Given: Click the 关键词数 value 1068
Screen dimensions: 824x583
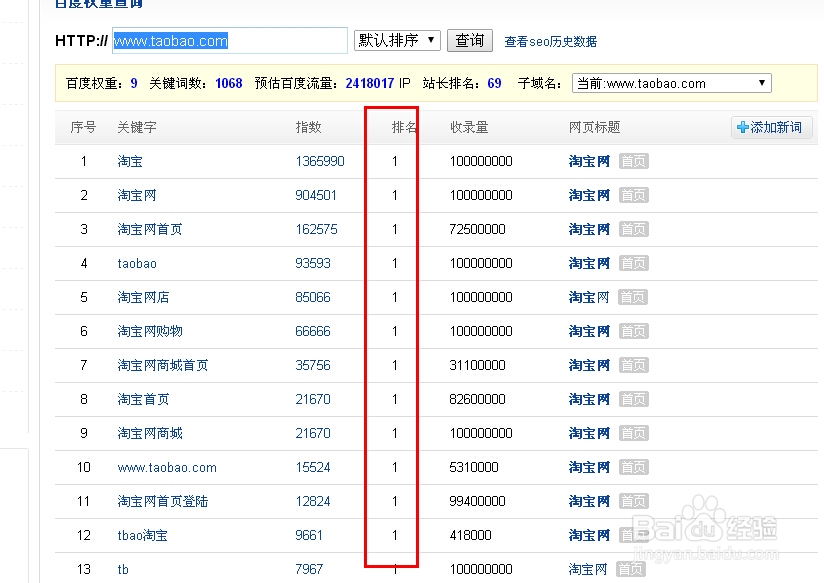Looking at the screenshot, I should click(x=229, y=83).
